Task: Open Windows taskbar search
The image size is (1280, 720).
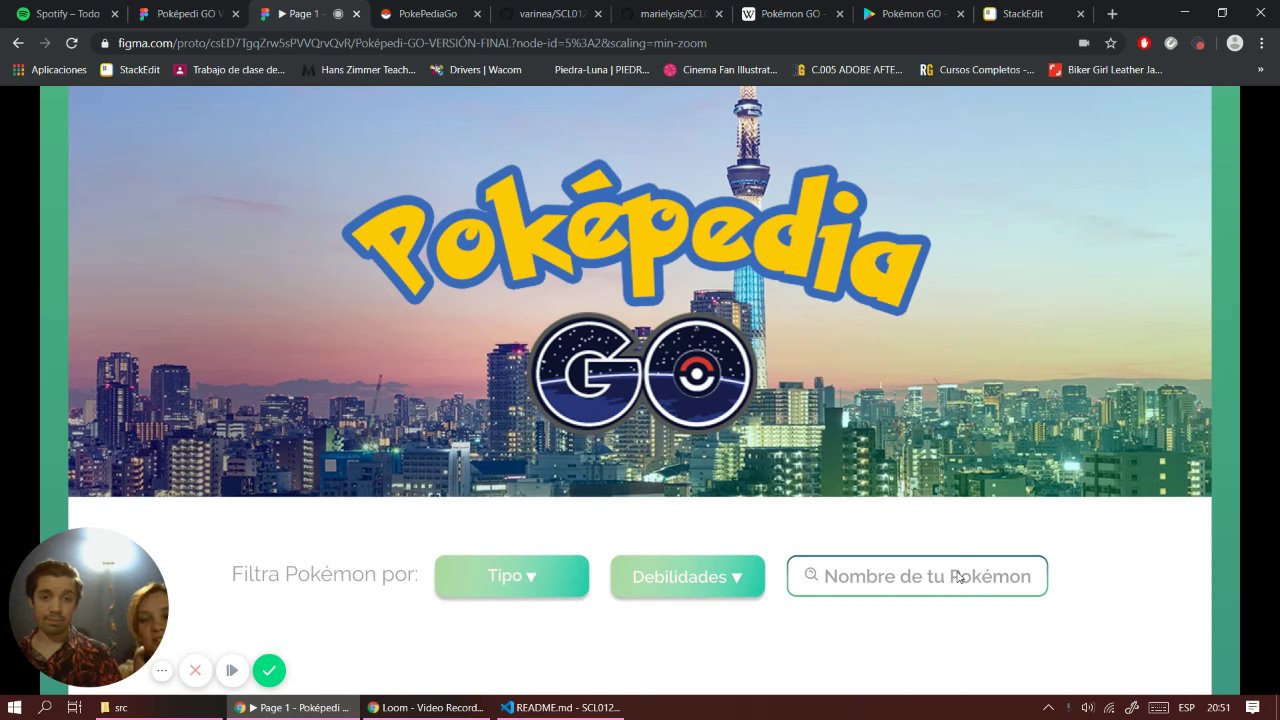Action: (45, 707)
